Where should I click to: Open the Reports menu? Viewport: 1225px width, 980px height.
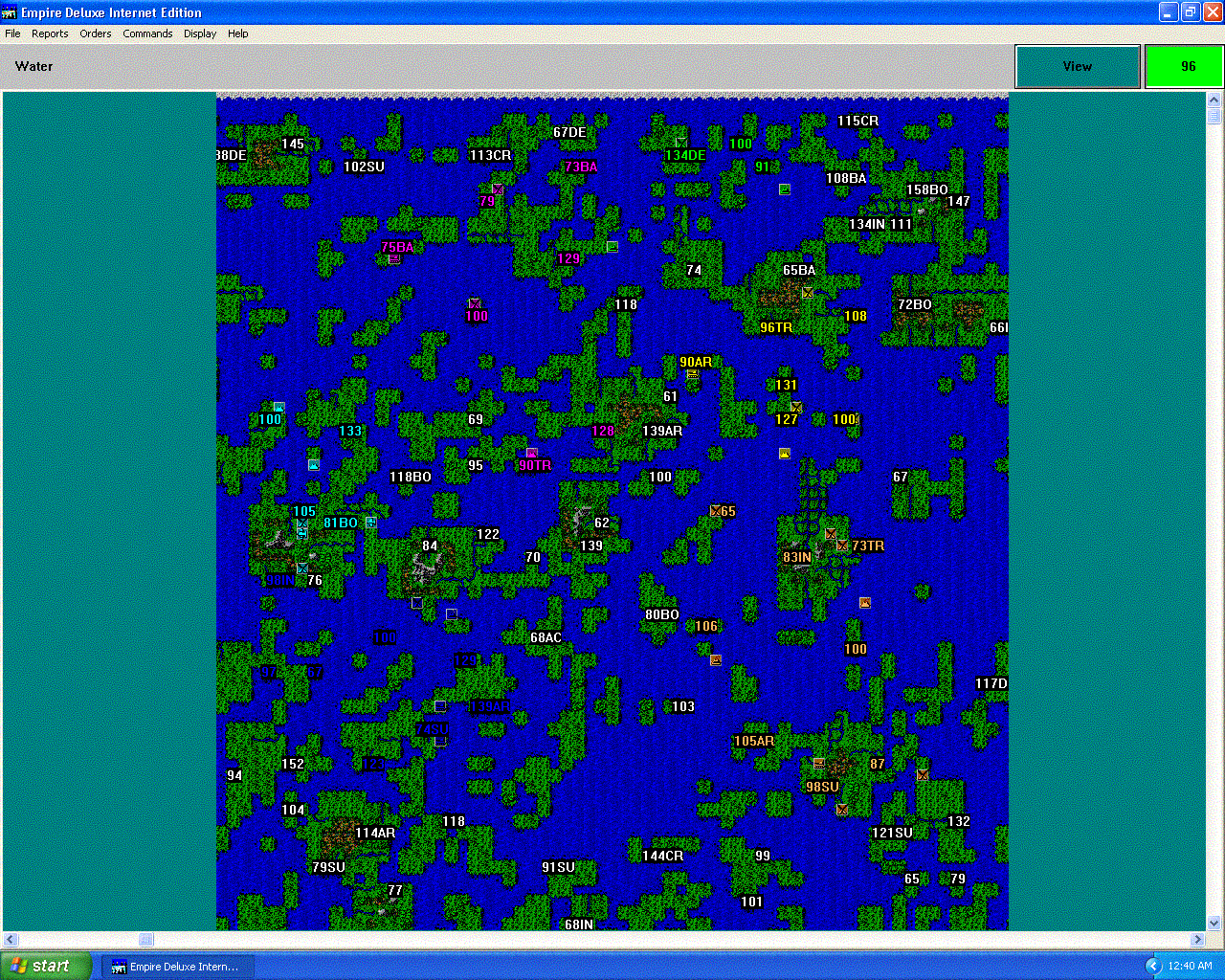pos(50,33)
